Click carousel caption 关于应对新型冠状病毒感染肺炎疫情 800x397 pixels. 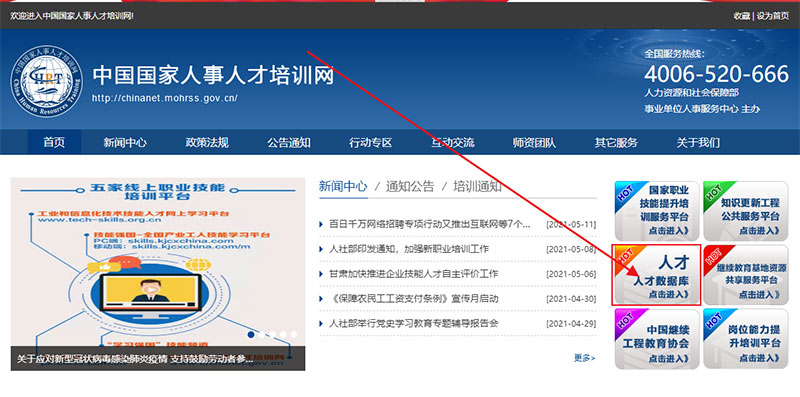coord(135,359)
